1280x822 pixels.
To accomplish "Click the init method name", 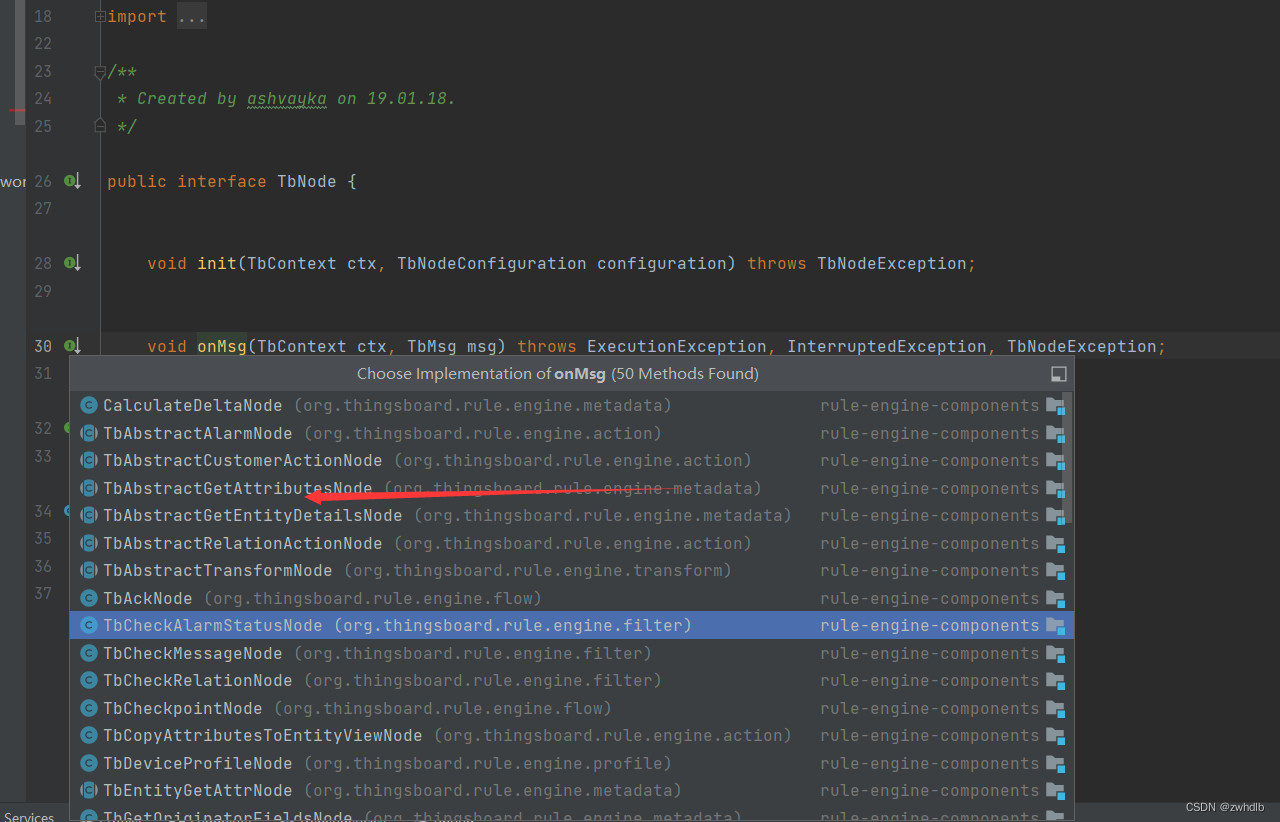I will pos(217,264).
